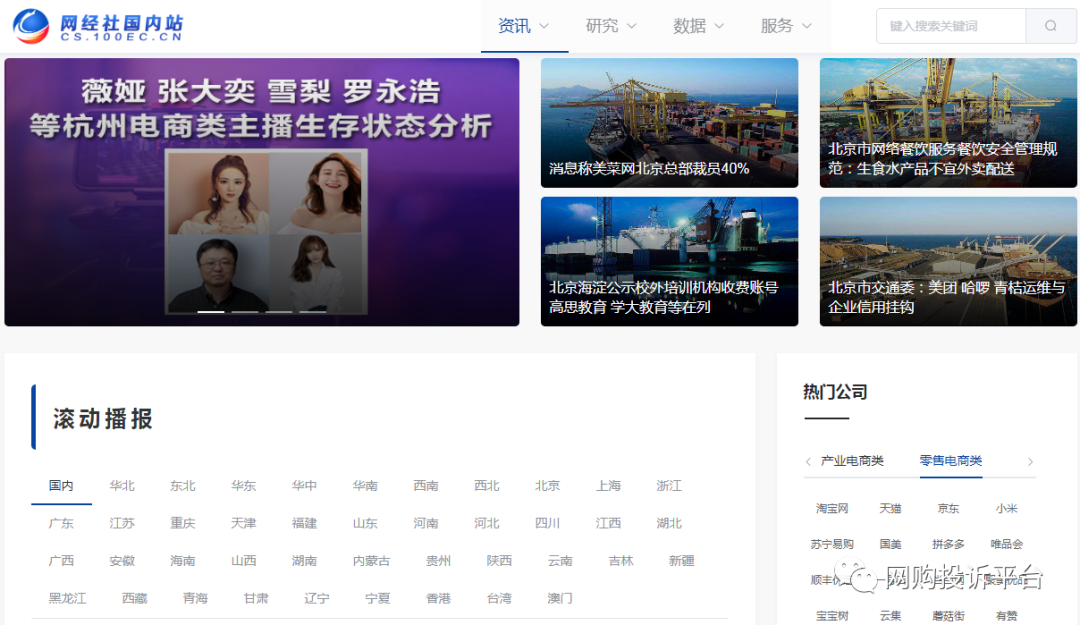Open the 杭州电商类主播 banner image
This screenshot has width=1080, height=625.
tap(262, 192)
